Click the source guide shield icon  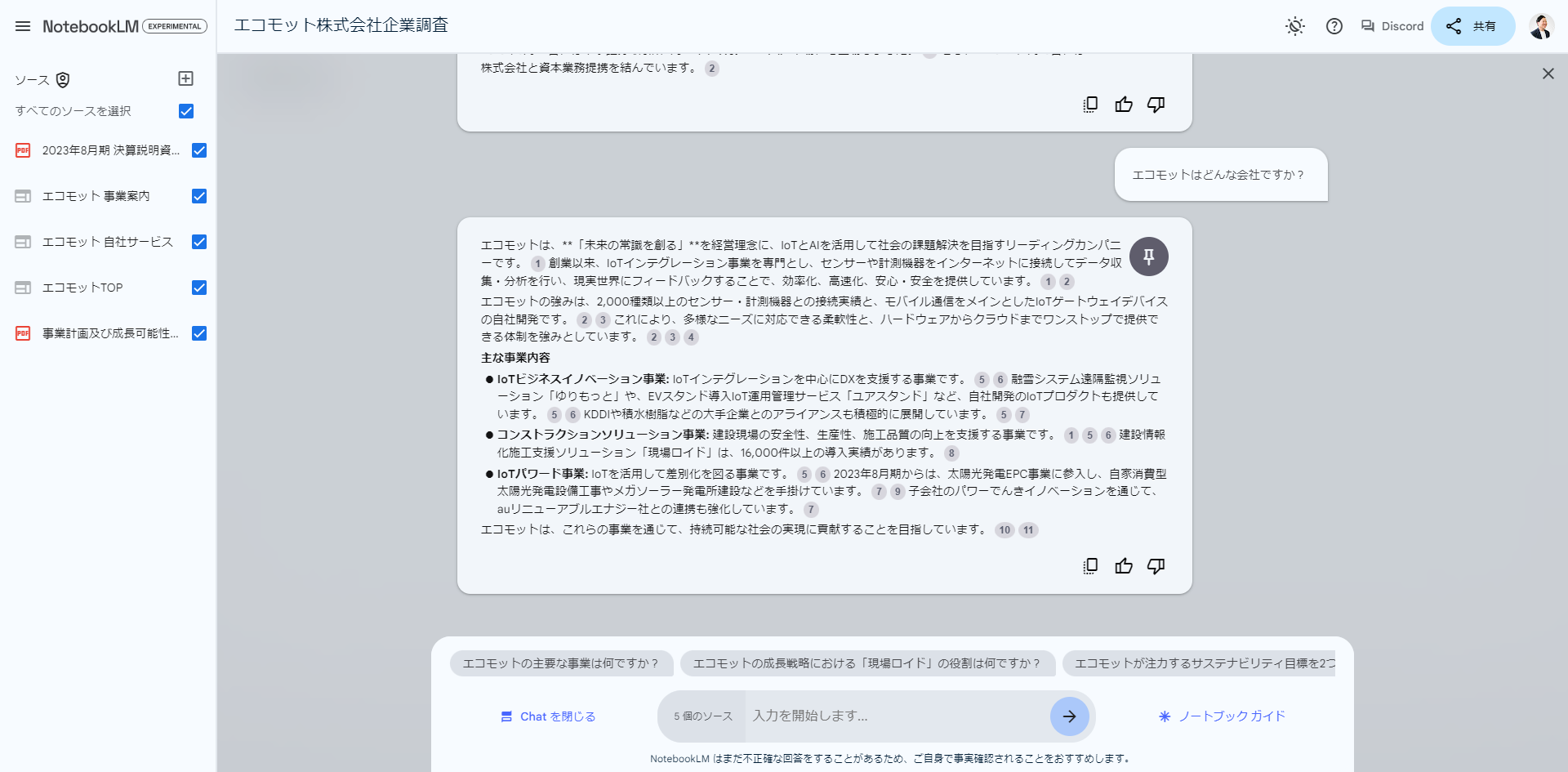[x=63, y=79]
